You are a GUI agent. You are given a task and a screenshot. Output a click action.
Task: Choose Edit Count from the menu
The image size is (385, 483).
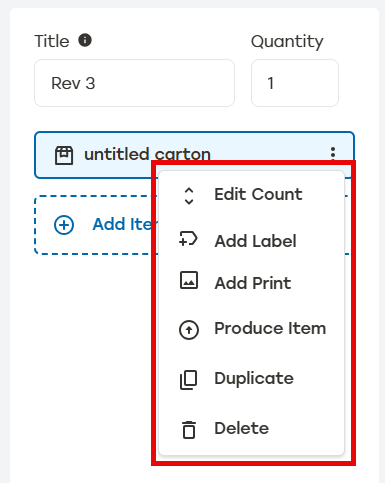pos(251,195)
